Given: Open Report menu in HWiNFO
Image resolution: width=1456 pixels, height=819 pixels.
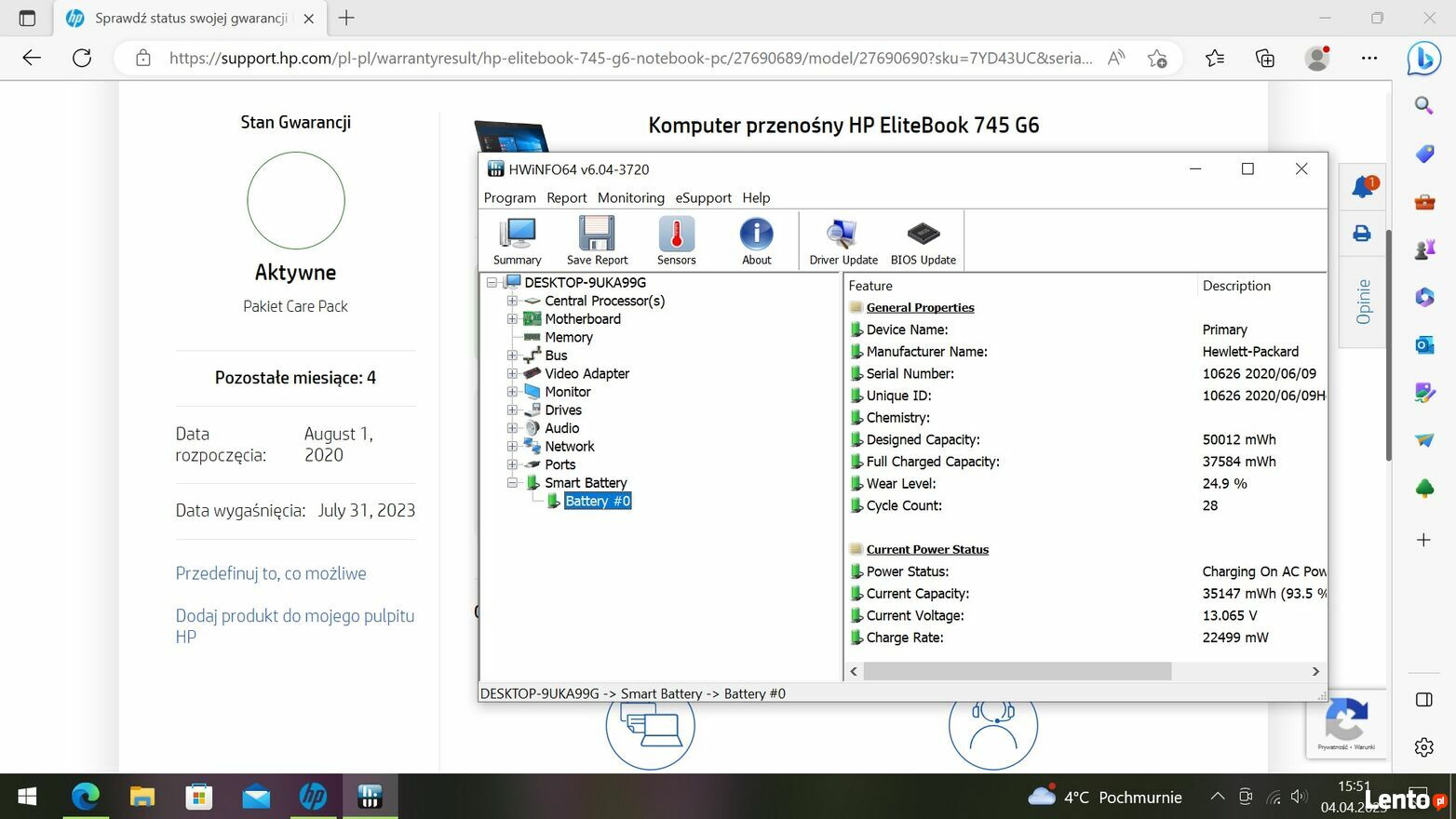Looking at the screenshot, I should (566, 197).
